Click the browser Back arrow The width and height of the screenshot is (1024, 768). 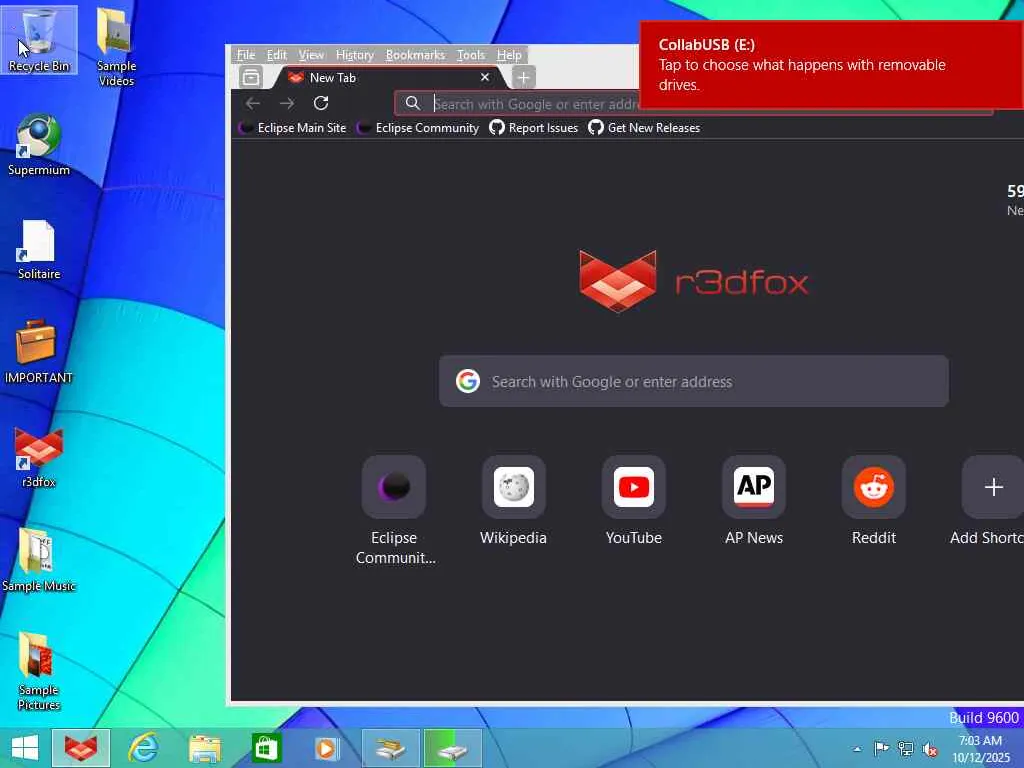tap(253, 103)
